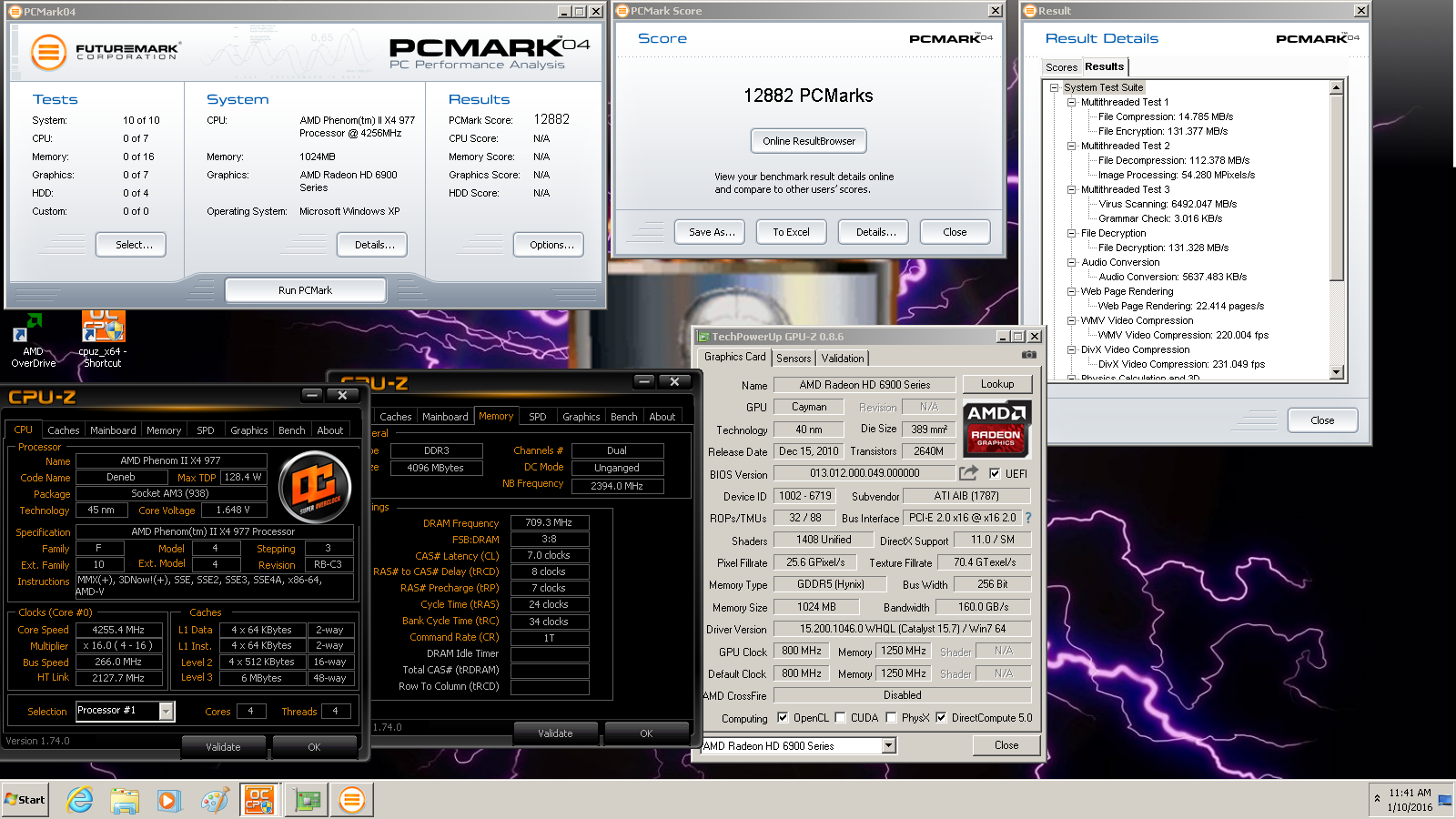The height and width of the screenshot is (819, 1456).
Task: Click the Online ResultBrowser button
Action: tap(809, 141)
